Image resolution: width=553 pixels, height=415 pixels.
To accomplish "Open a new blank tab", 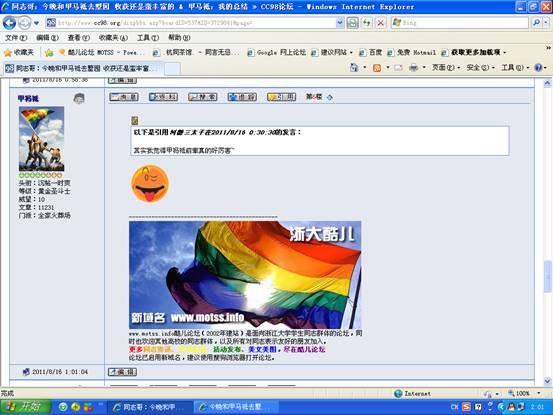I will click(172, 68).
